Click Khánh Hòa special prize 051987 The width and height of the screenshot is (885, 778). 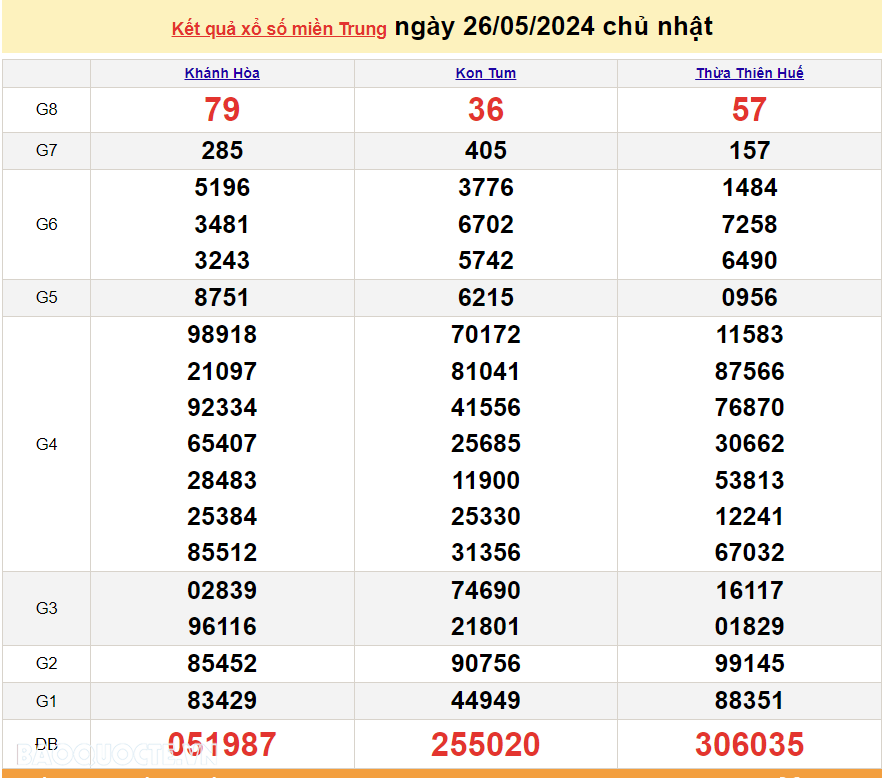222,744
